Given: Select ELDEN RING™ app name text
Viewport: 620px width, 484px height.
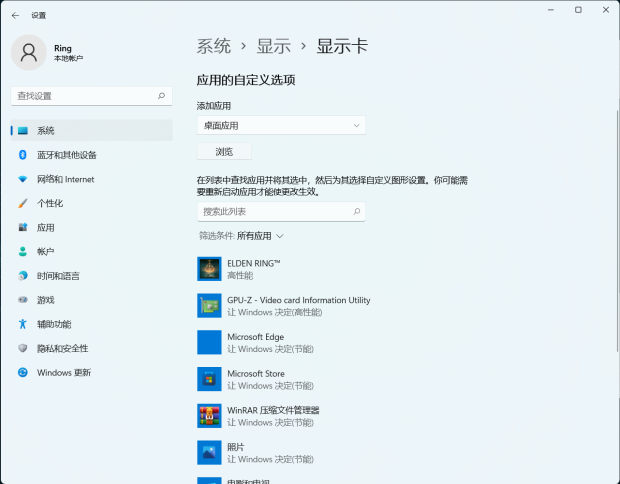Looking at the screenshot, I should [253, 263].
